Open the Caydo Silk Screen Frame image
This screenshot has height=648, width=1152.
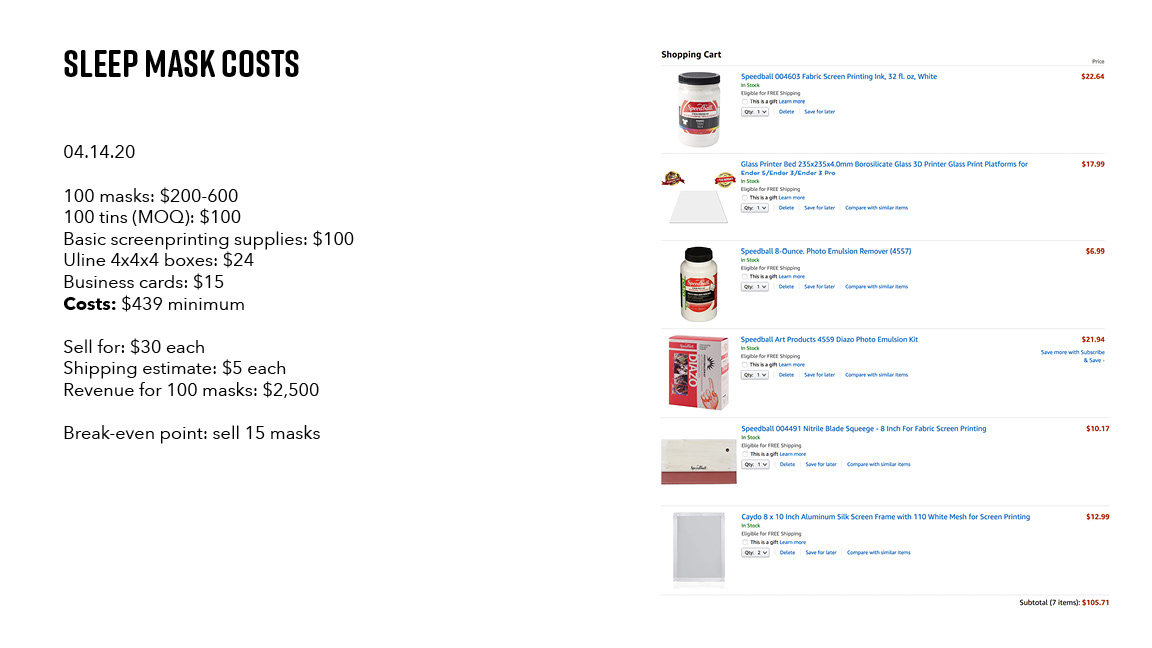(699, 548)
